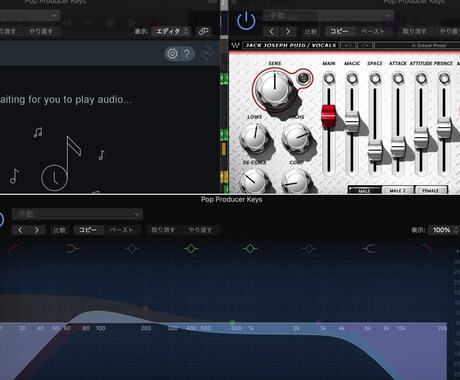Click the SENS knob
Screen dimensions: 460x380
pyautogui.click(x=275, y=89)
